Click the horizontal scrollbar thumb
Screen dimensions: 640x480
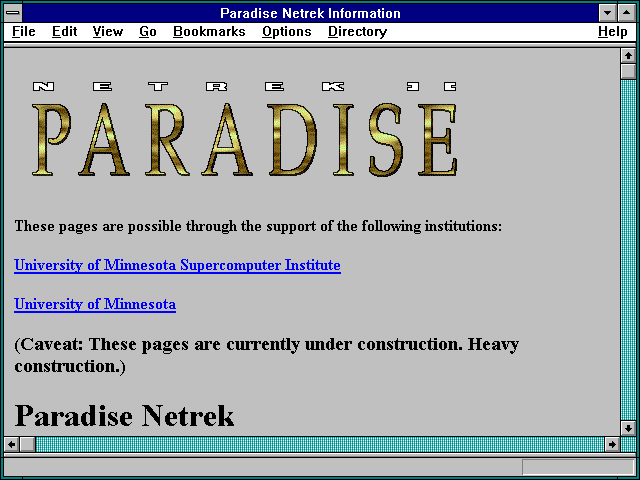pos(27,444)
